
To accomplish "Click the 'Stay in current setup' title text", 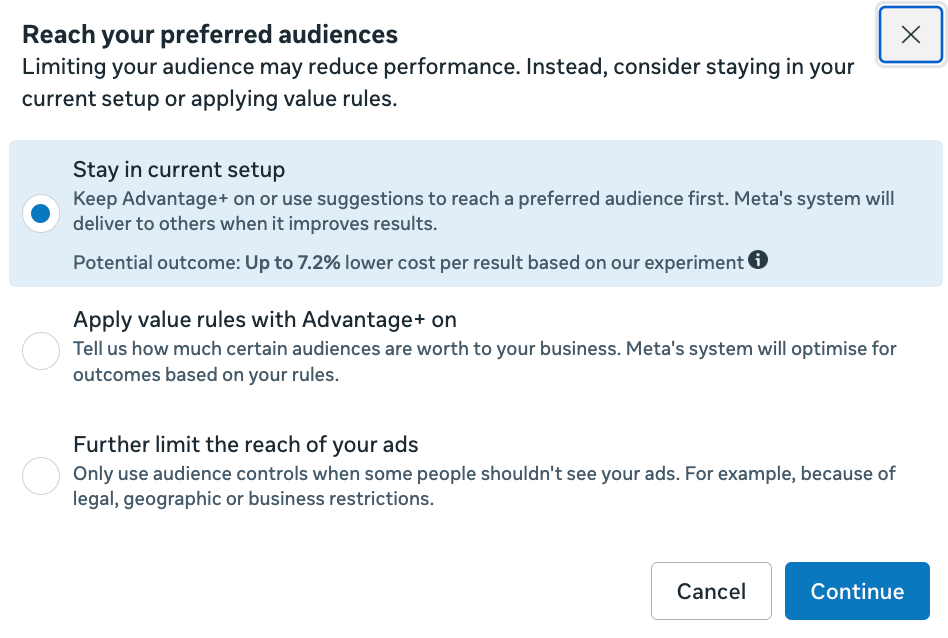I will point(179,169).
